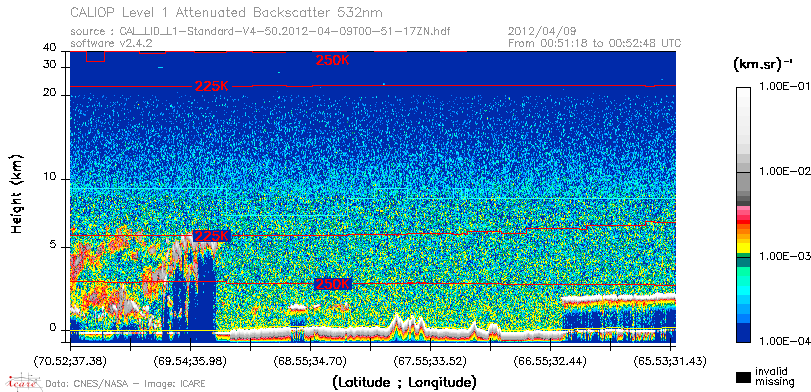811x392 pixels.
Task: Click the ICARE logo icon
Action: [23, 382]
